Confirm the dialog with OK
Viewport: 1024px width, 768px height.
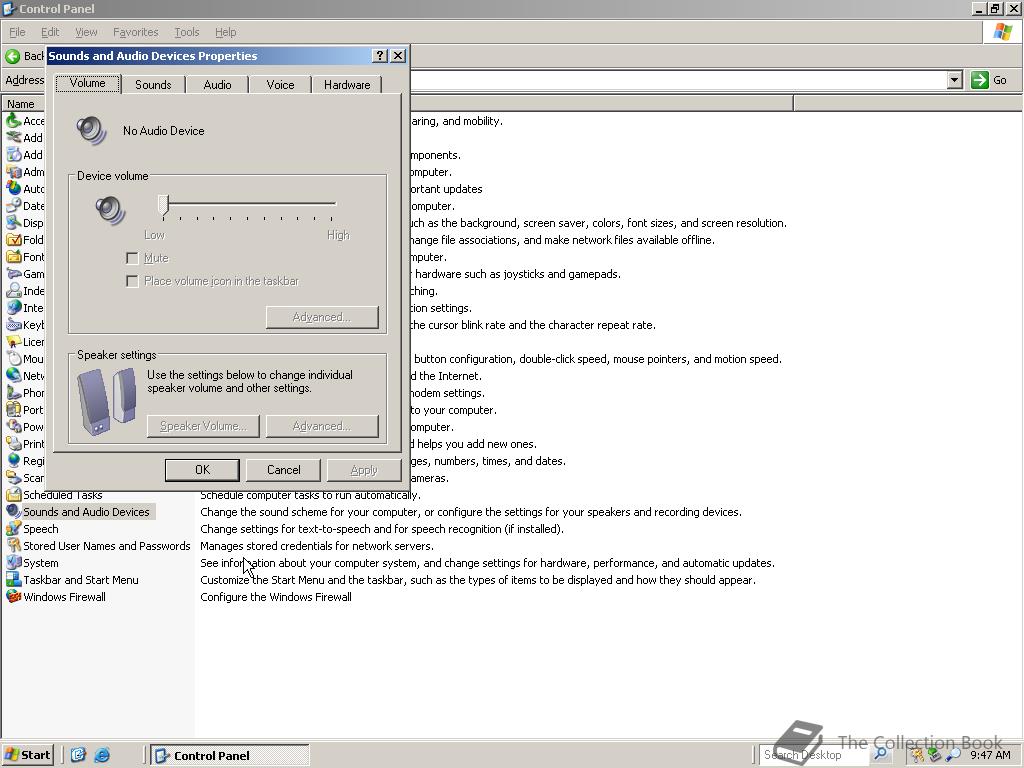click(202, 470)
